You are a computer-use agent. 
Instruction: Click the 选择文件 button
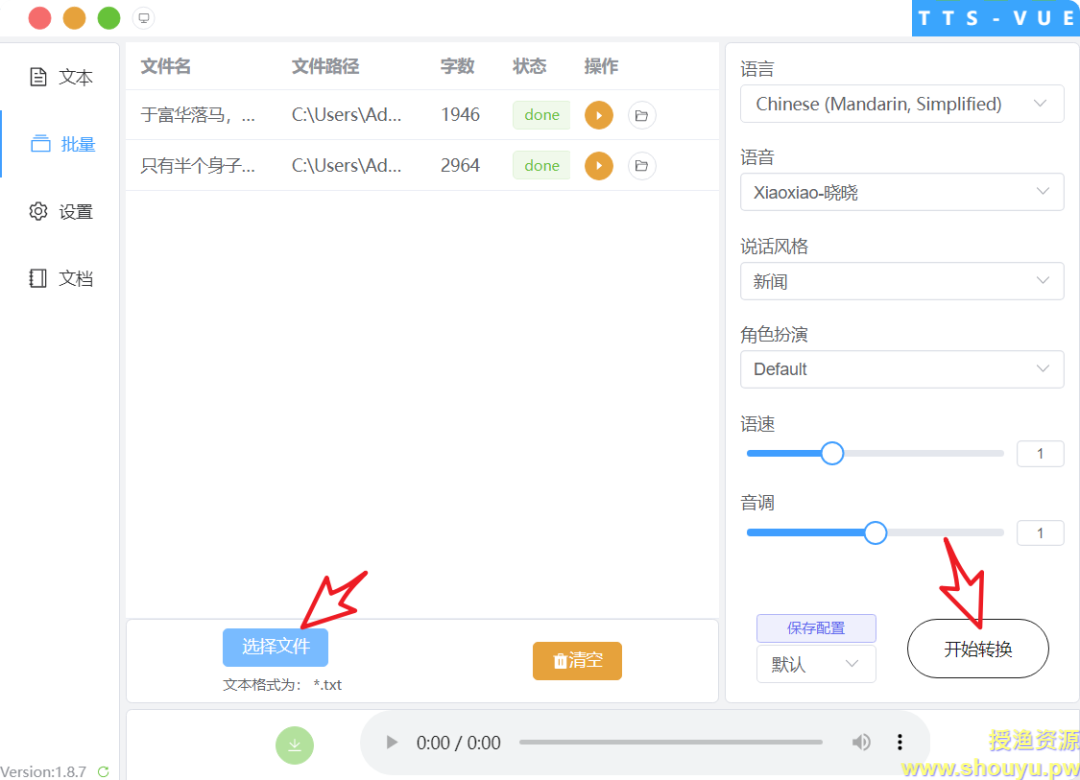pos(275,647)
